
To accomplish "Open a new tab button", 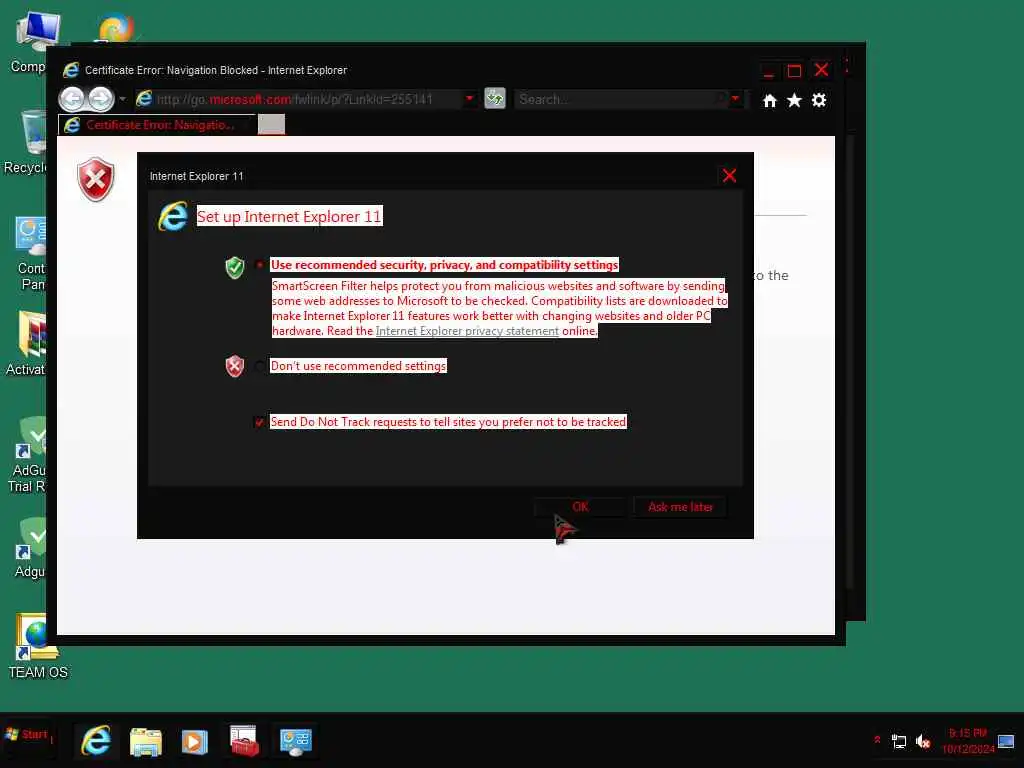I will coord(271,125).
